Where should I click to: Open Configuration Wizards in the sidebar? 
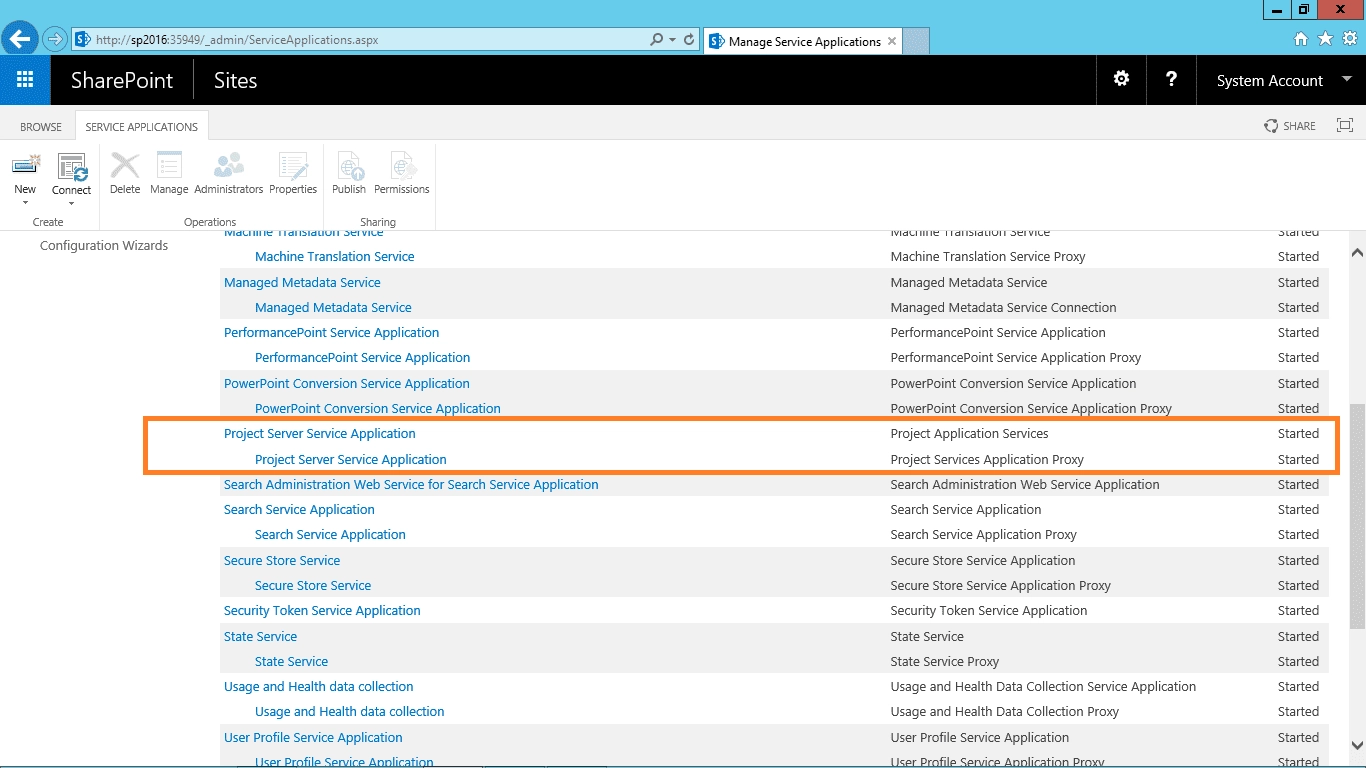coord(104,246)
